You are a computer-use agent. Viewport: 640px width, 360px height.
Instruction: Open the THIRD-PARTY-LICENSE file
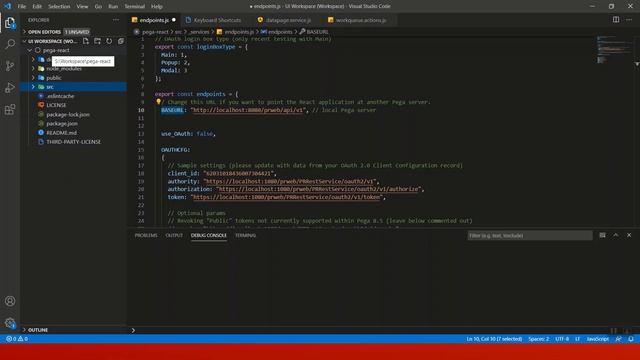tap(73, 142)
